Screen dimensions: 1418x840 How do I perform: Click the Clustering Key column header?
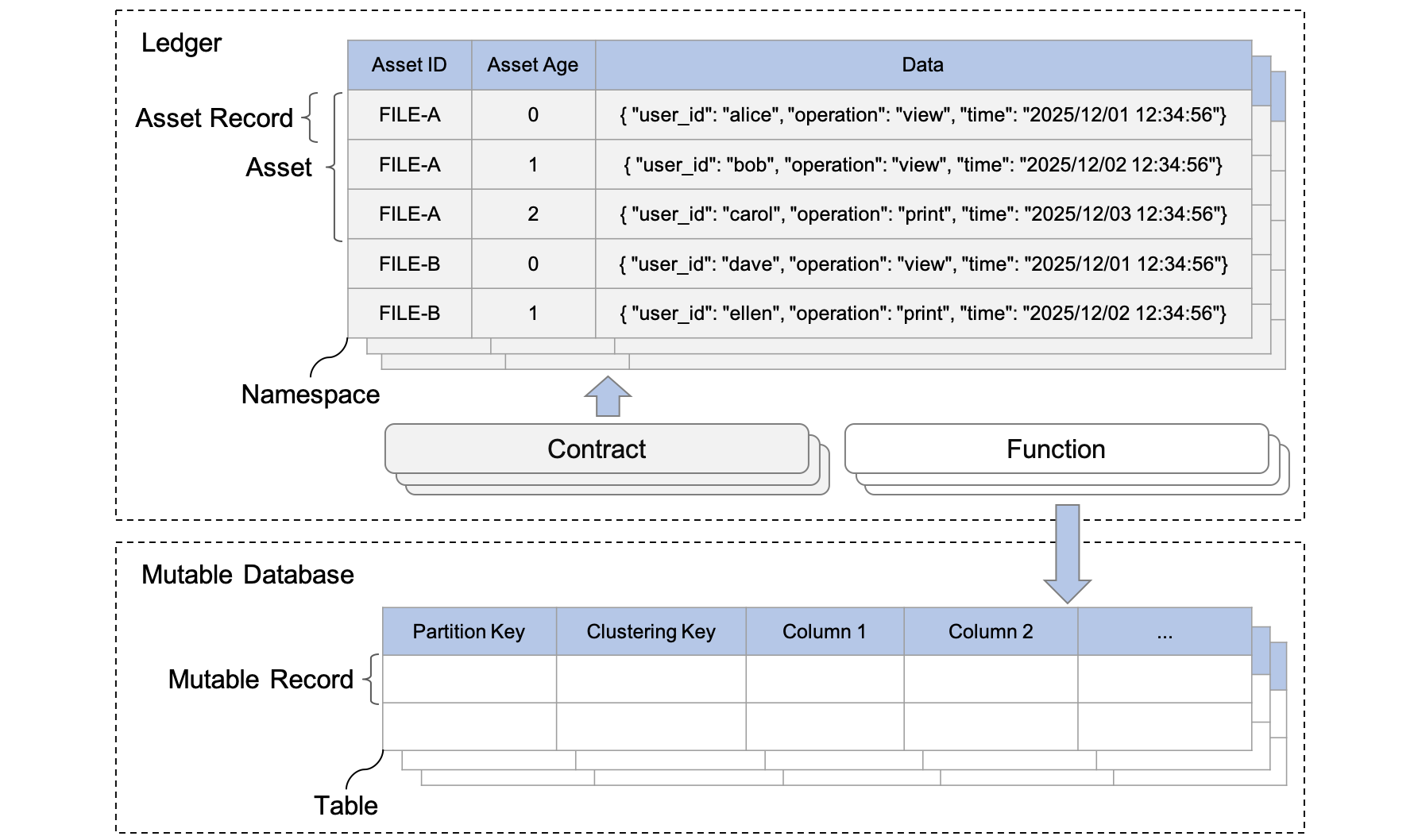(x=651, y=632)
